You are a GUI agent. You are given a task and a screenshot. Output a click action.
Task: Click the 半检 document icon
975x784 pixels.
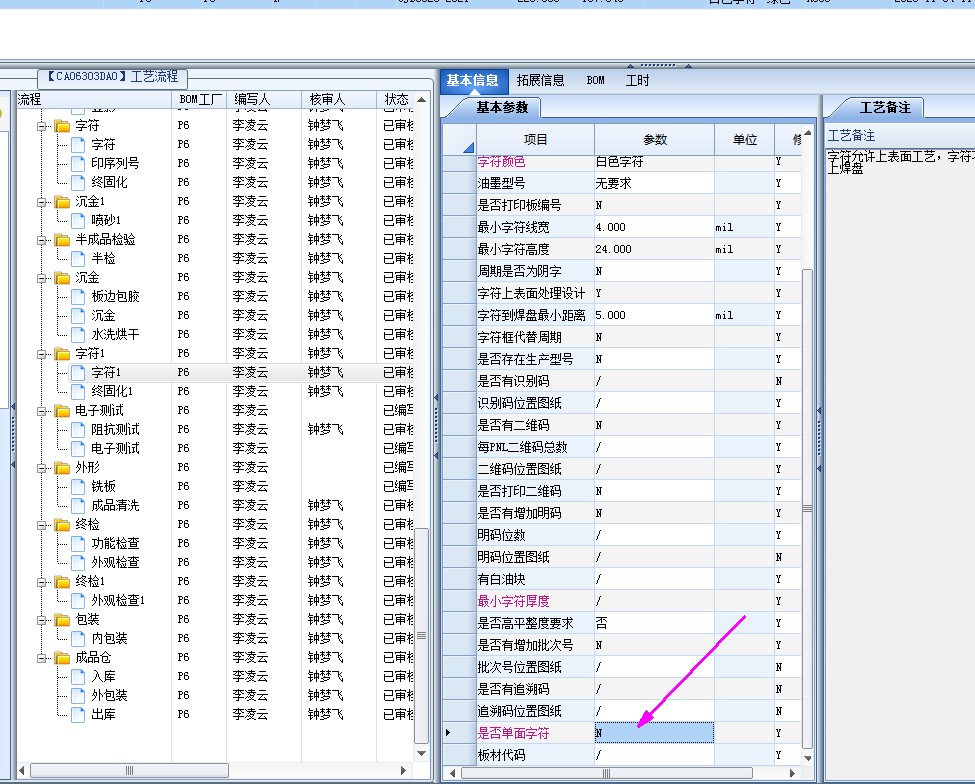[x=78, y=258]
